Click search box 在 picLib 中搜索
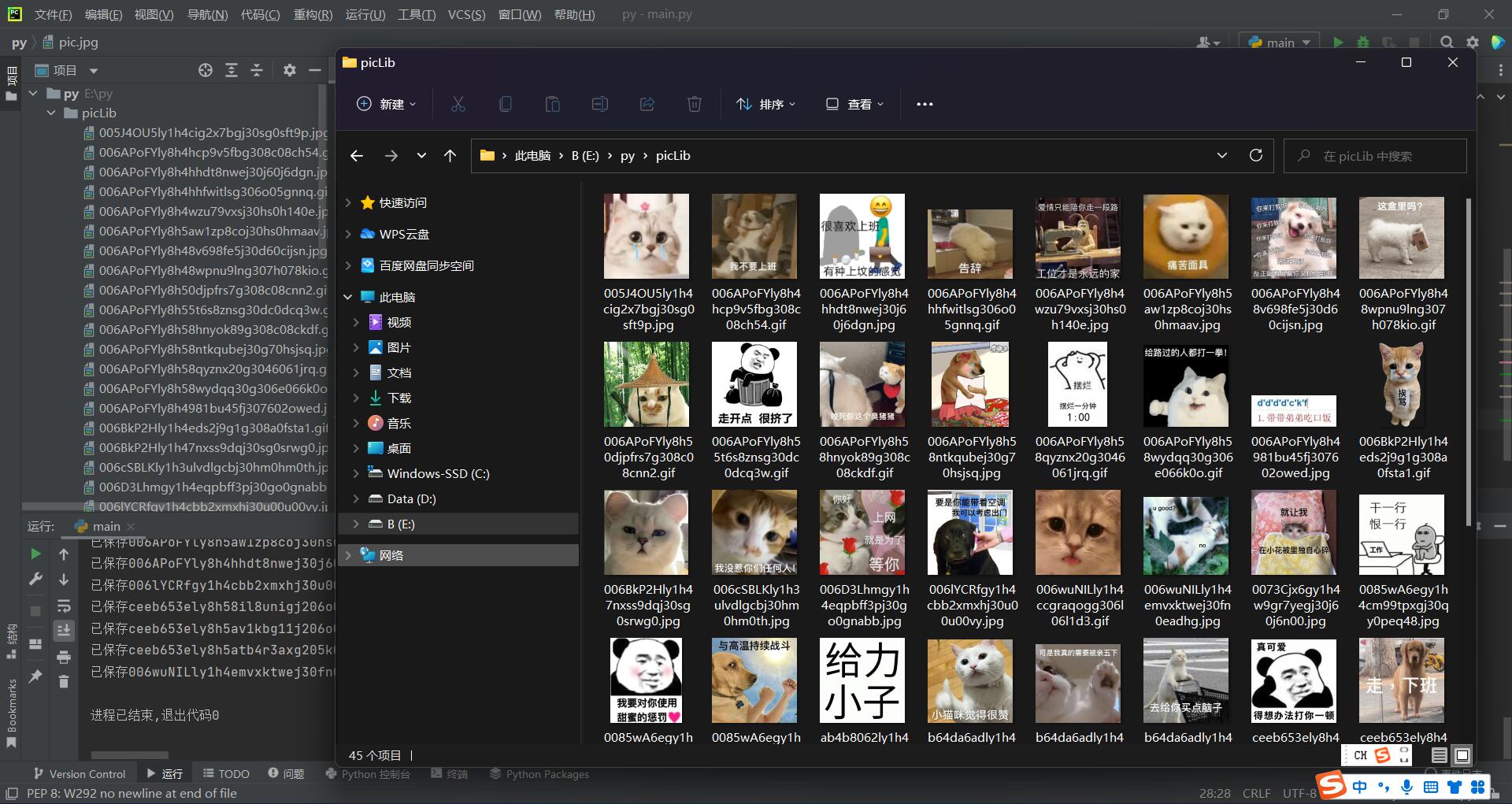 point(1375,156)
